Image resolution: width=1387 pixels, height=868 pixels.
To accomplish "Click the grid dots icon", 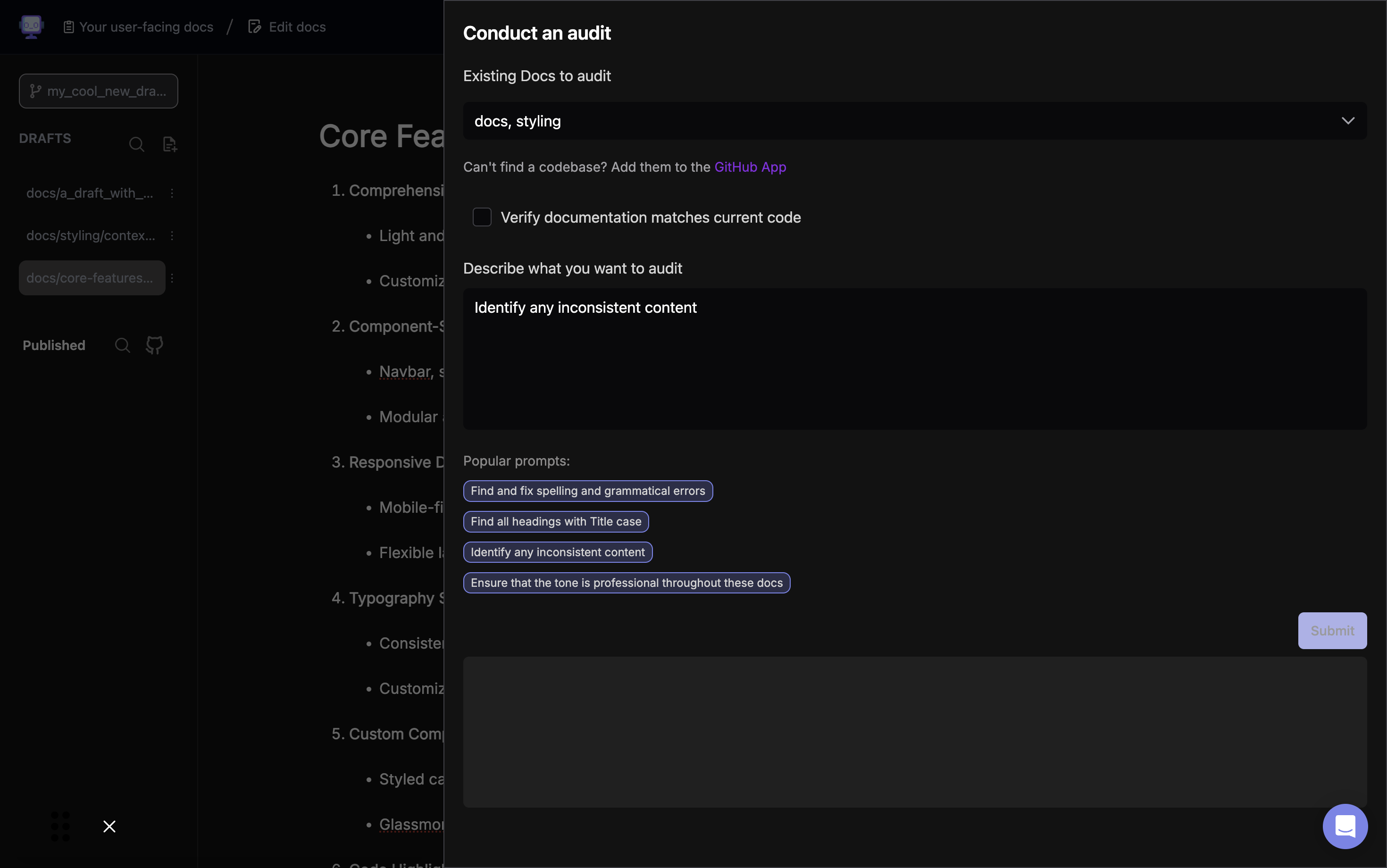I will (x=60, y=826).
